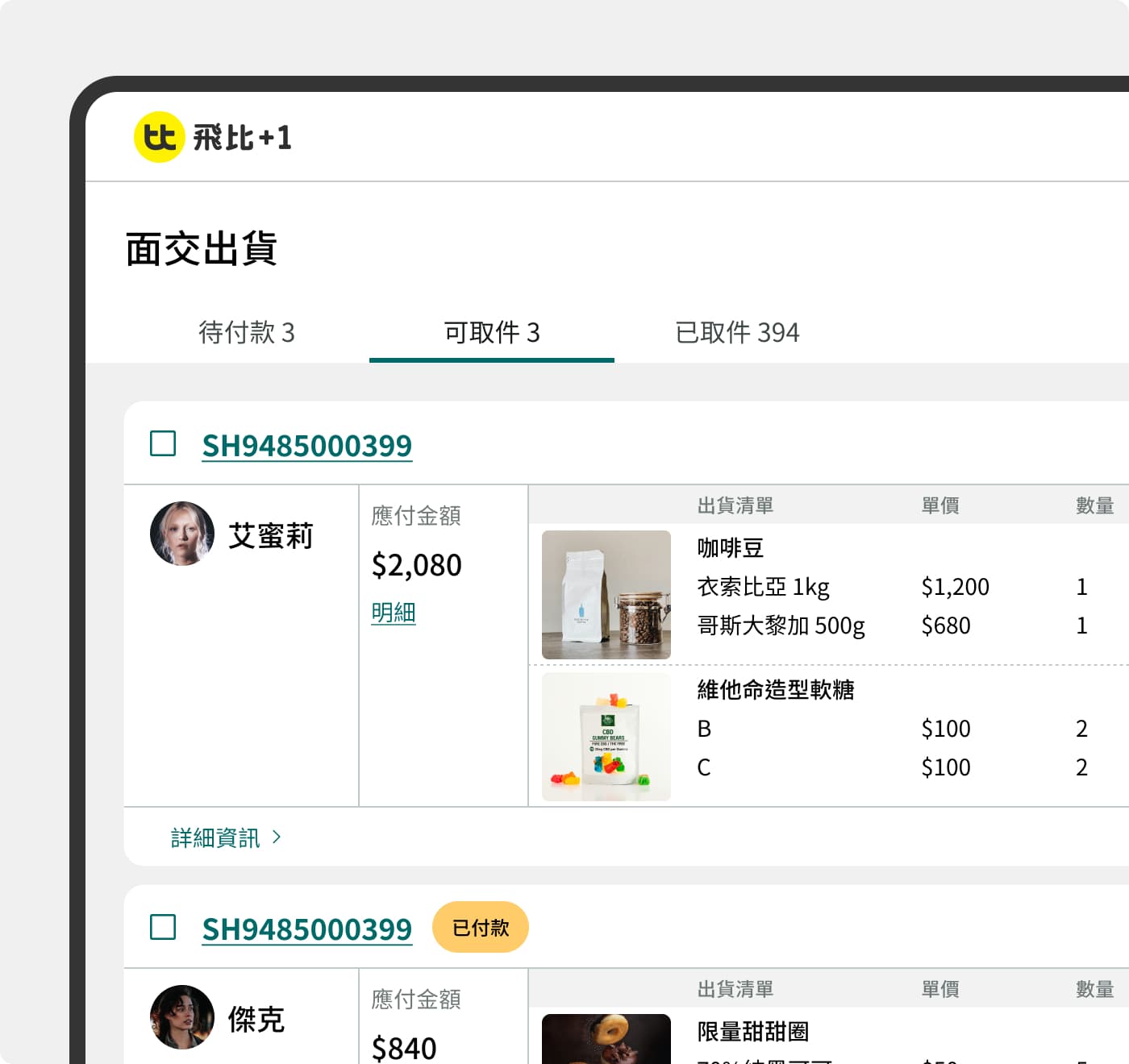The height and width of the screenshot is (1064, 1129).
Task: Click the 應付金額 $2,080 amount
Action: [416, 565]
